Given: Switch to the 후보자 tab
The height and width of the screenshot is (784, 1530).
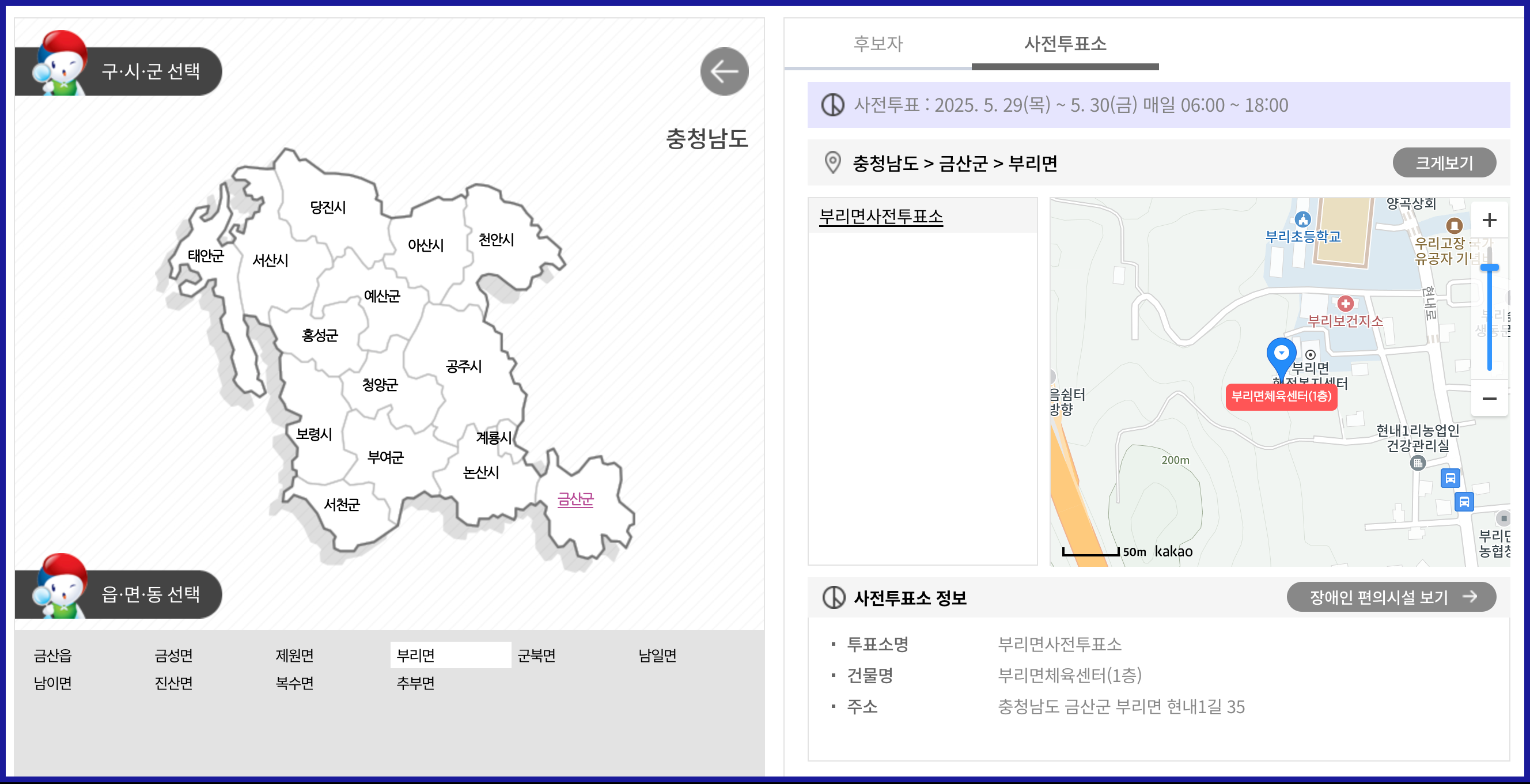Looking at the screenshot, I should pos(878,44).
